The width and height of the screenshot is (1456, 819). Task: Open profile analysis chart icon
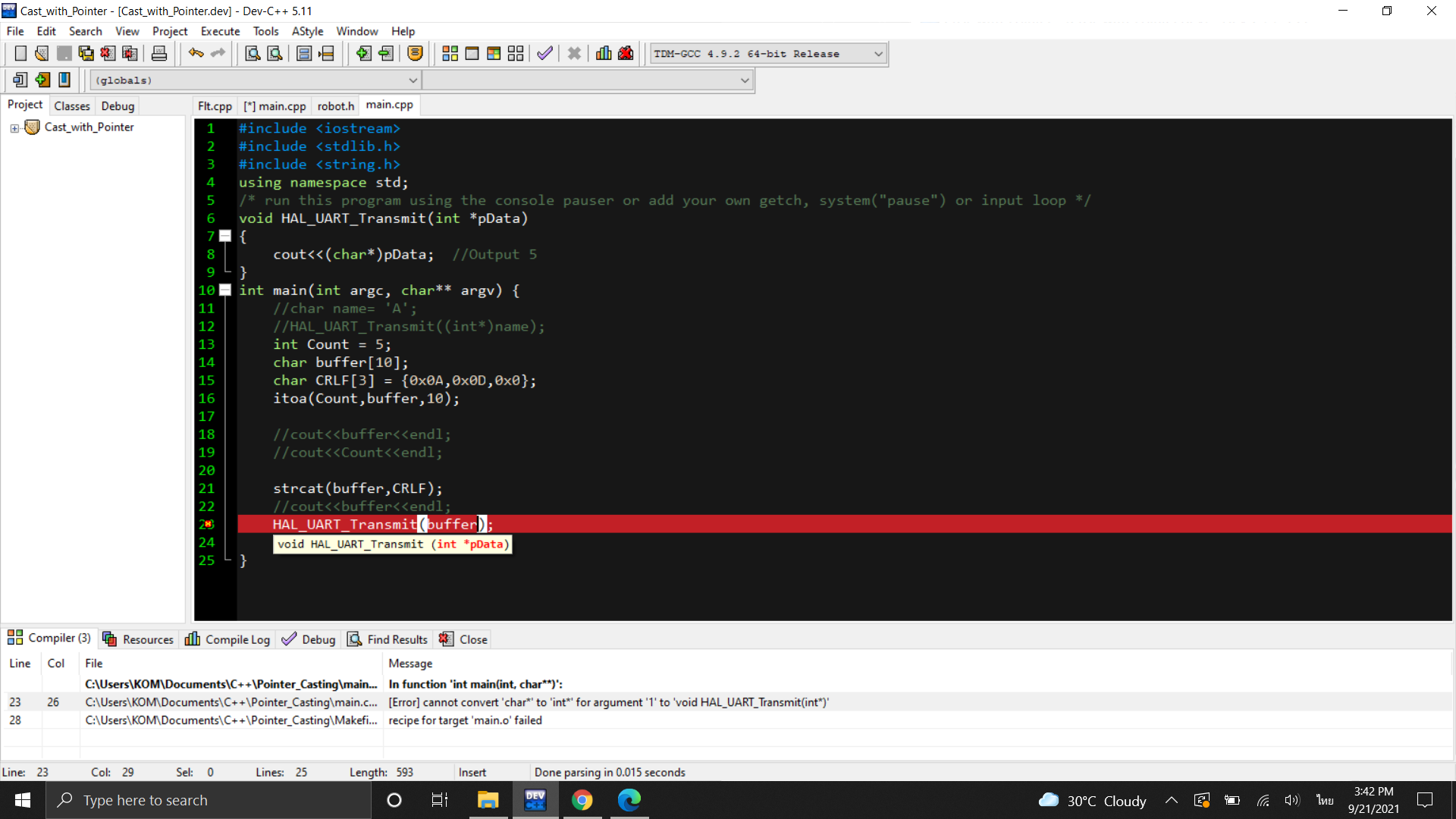coord(603,53)
